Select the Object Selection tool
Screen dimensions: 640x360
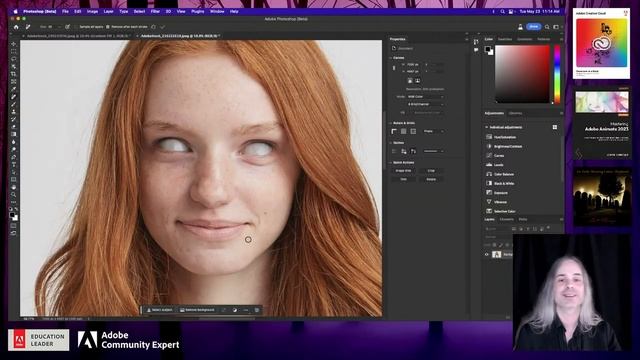pyautogui.click(x=13, y=67)
